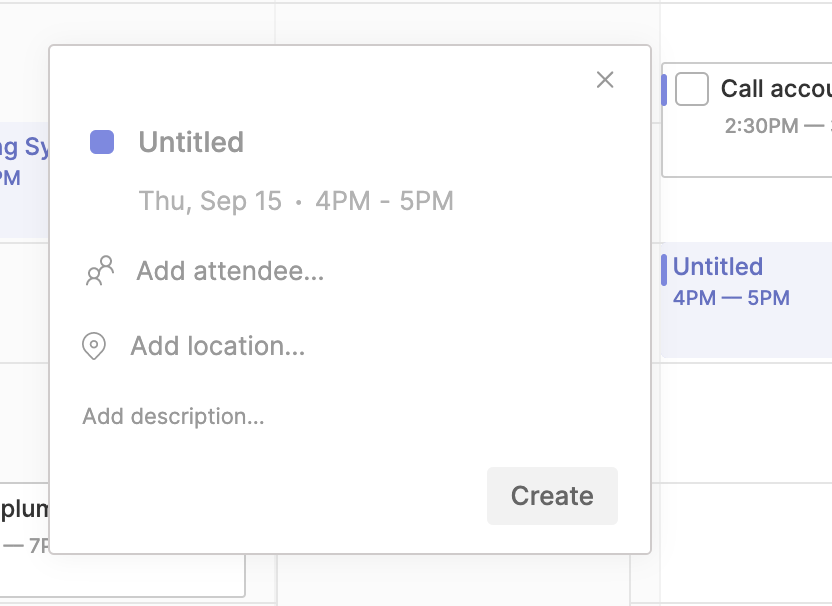Image resolution: width=832 pixels, height=606 pixels.
Task: Select the 4PM start time in popup
Action: tap(339, 201)
